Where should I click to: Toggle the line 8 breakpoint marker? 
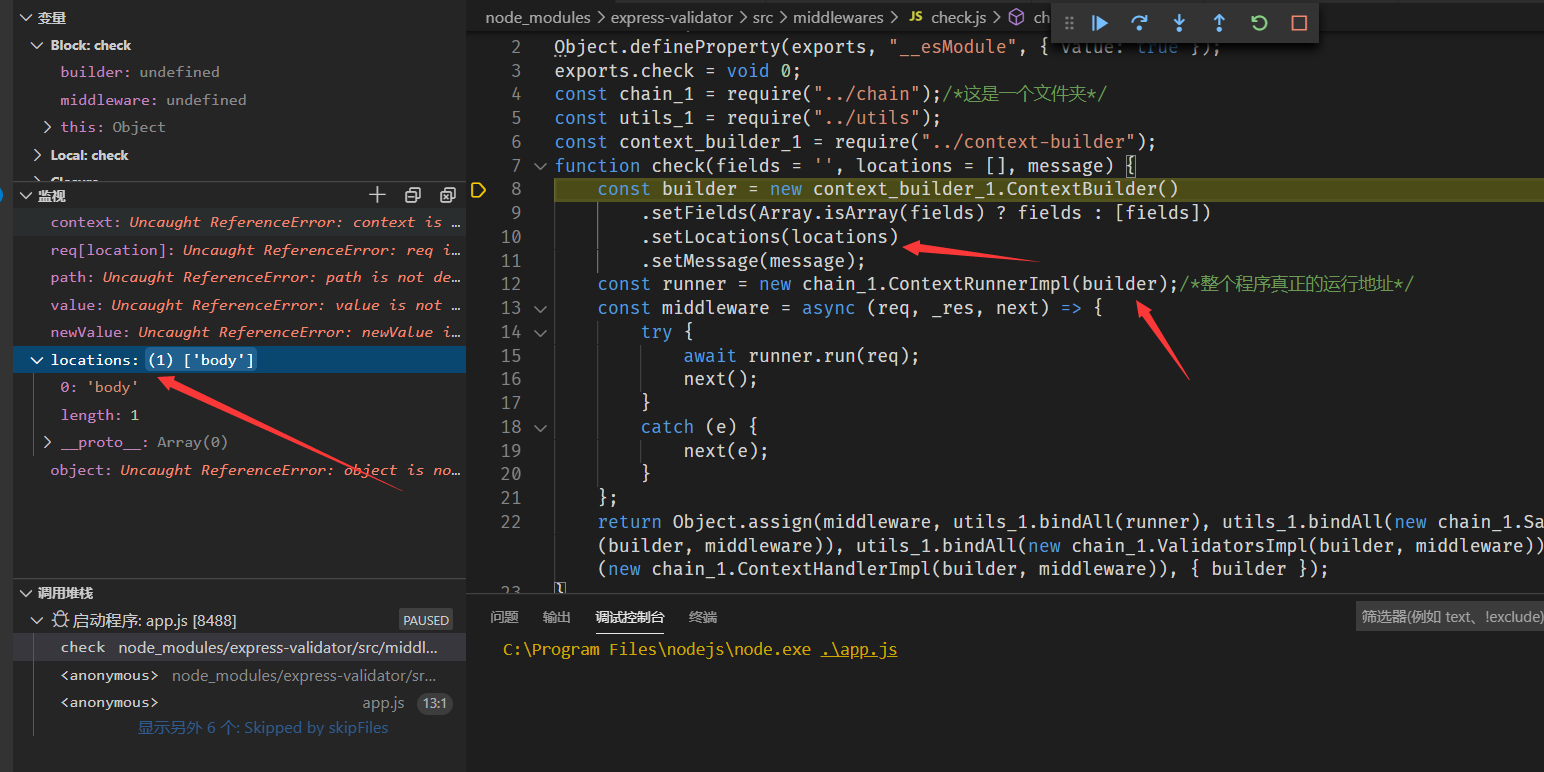coord(478,190)
